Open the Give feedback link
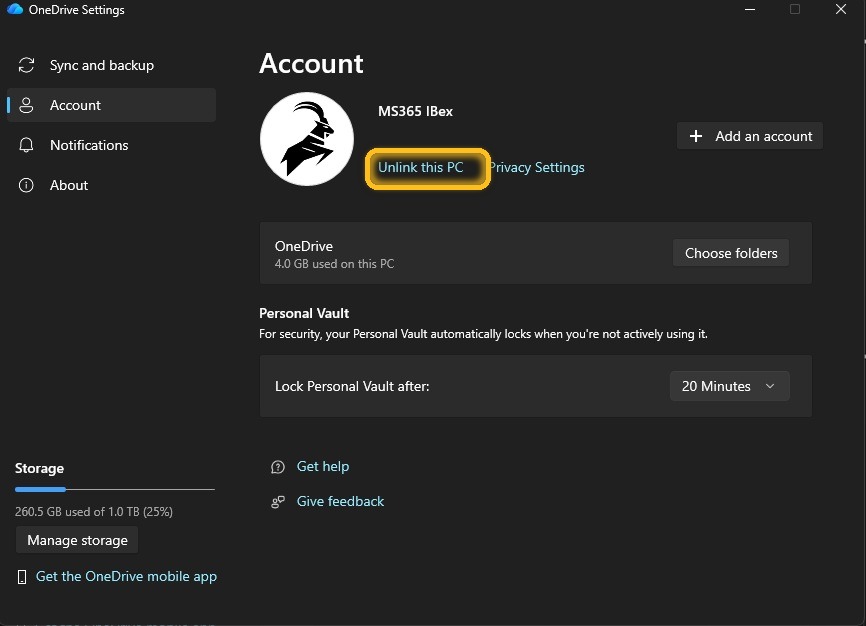 340,501
